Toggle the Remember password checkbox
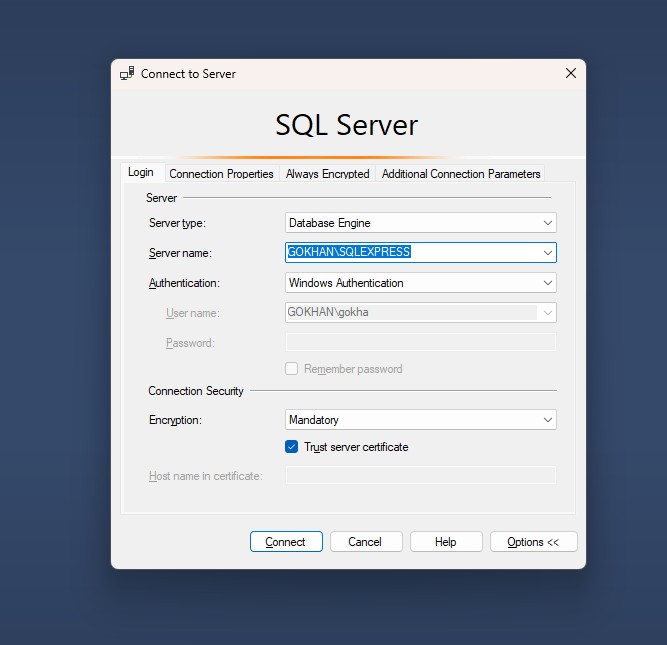 (292, 369)
